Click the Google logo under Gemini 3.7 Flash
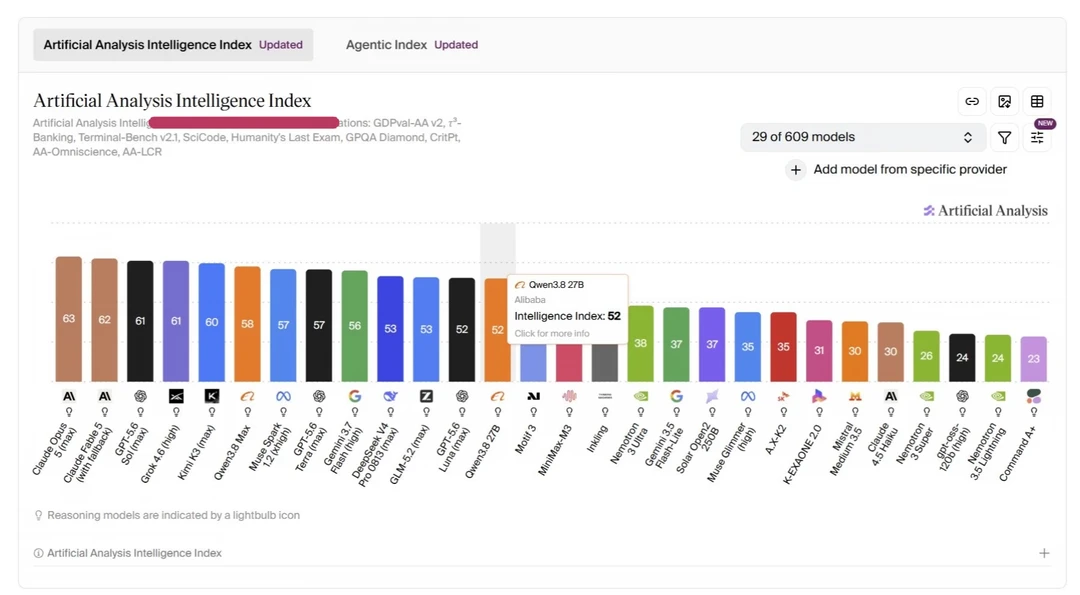This screenshot has height=595, width=1080. (x=355, y=396)
